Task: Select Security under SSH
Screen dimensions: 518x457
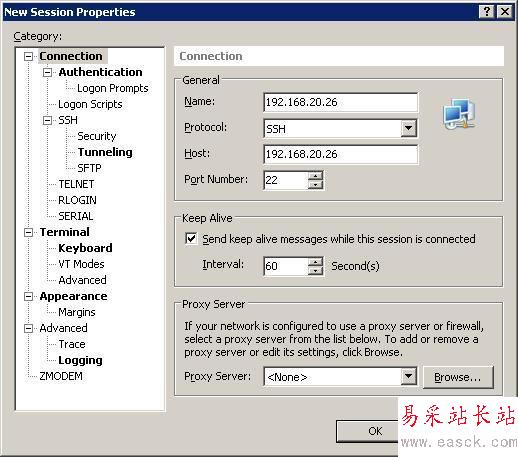Action: point(97,136)
